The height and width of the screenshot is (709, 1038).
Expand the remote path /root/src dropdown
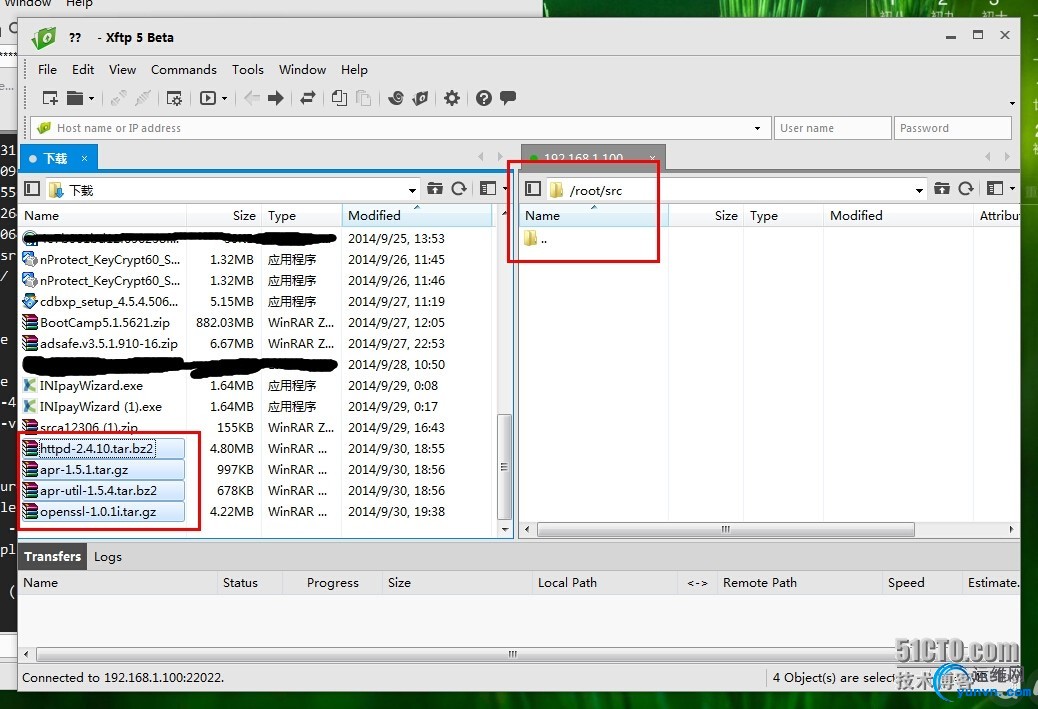click(920, 191)
